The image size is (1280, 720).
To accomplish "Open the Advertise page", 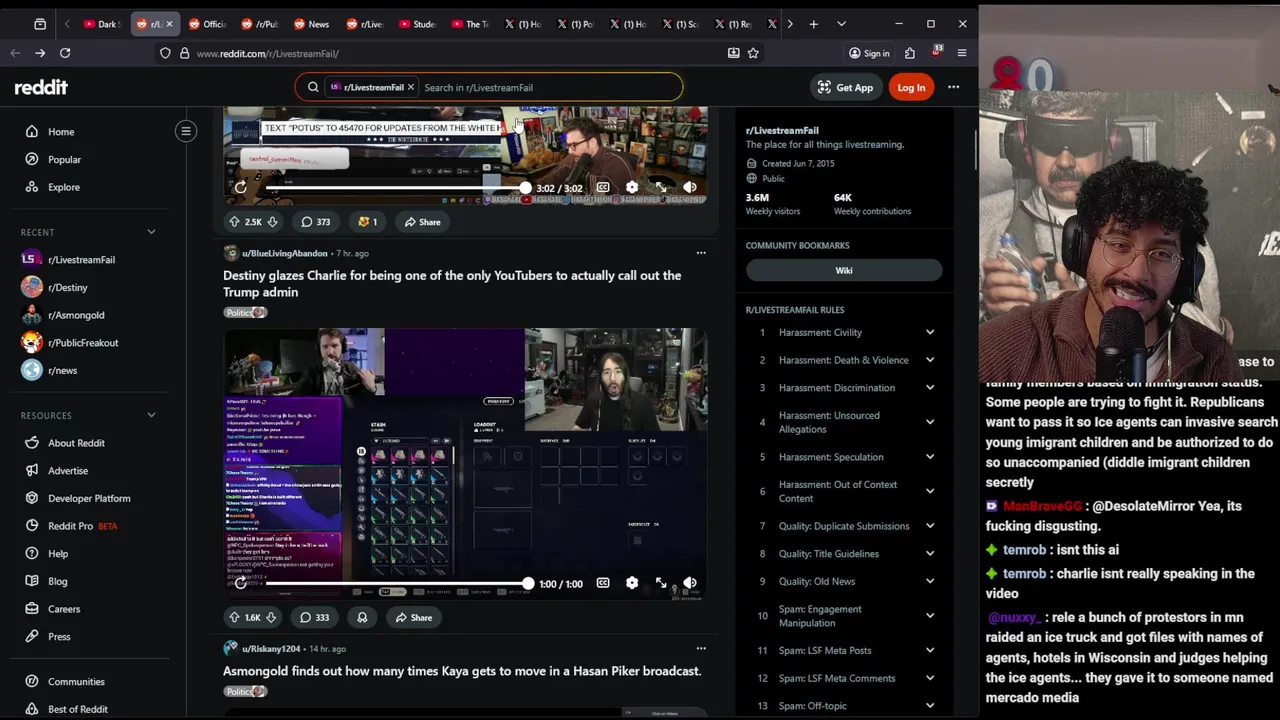I will (x=68, y=471).
